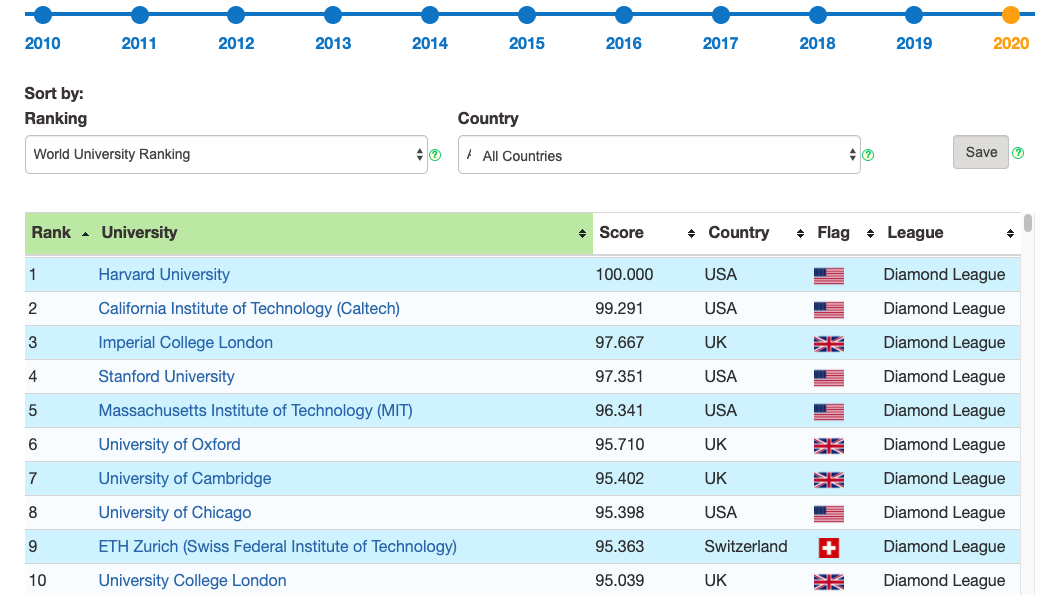Open the Imperial College London link

coord(185,343)
